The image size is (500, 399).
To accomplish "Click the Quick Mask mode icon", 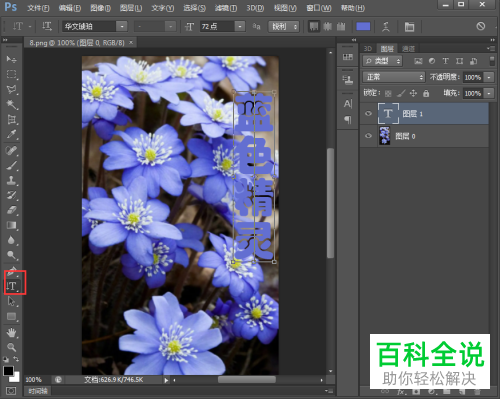I will point(11,390).
